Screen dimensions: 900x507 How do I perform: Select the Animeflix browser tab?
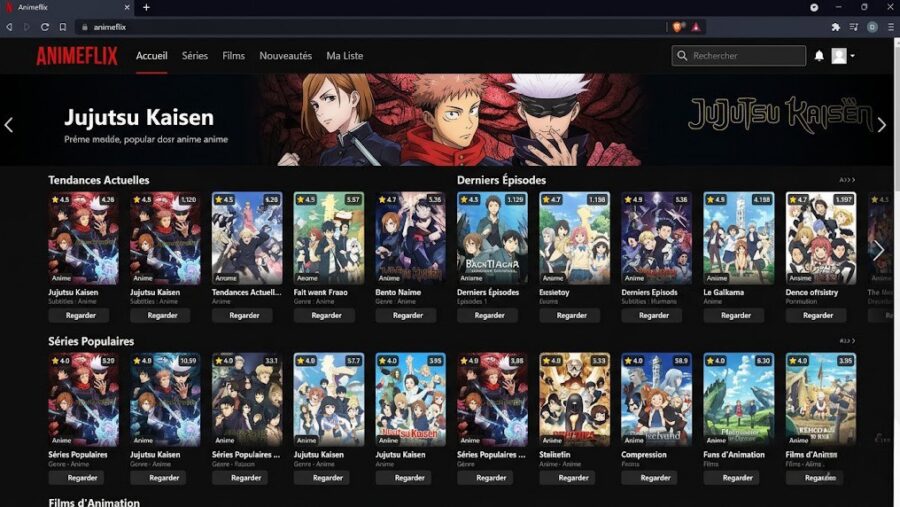click(x=67, y=7)
